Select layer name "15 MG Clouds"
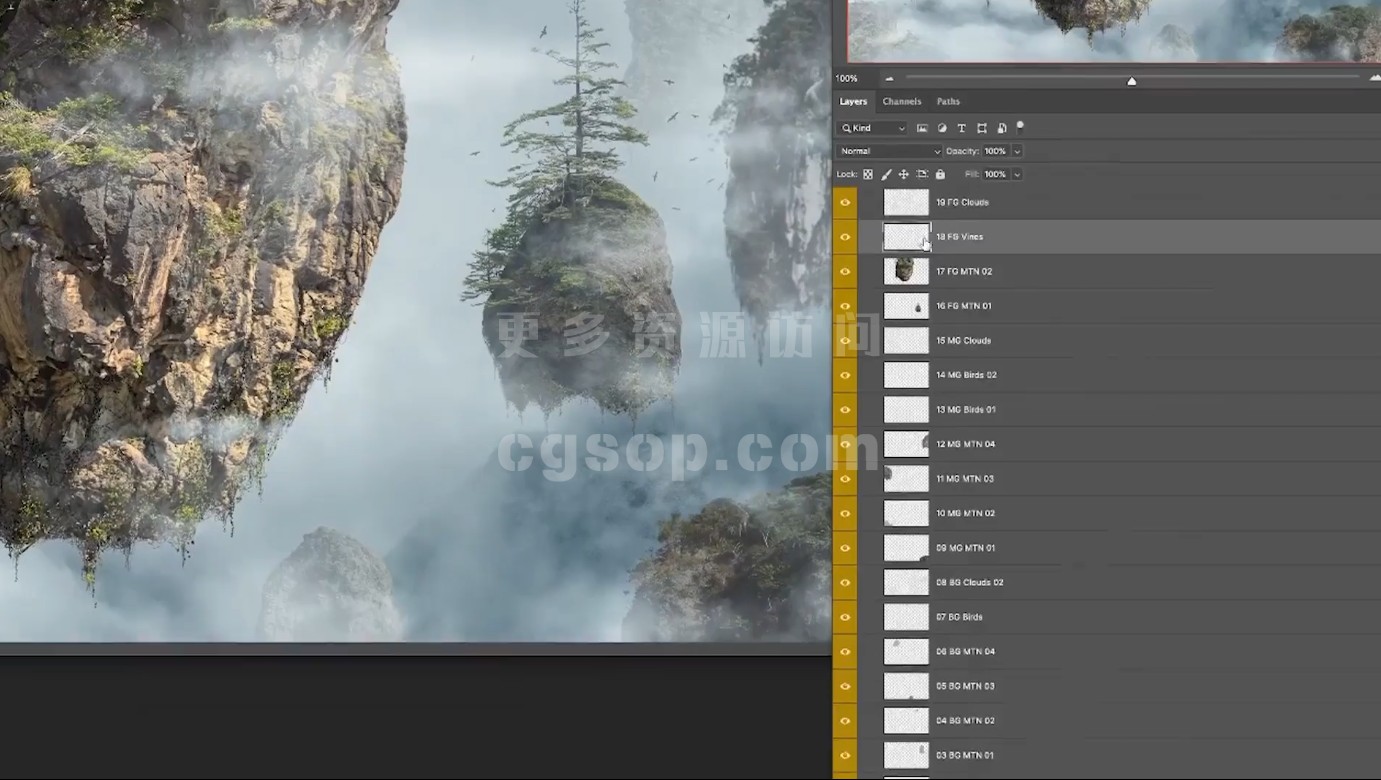 [x=963, y=341]
